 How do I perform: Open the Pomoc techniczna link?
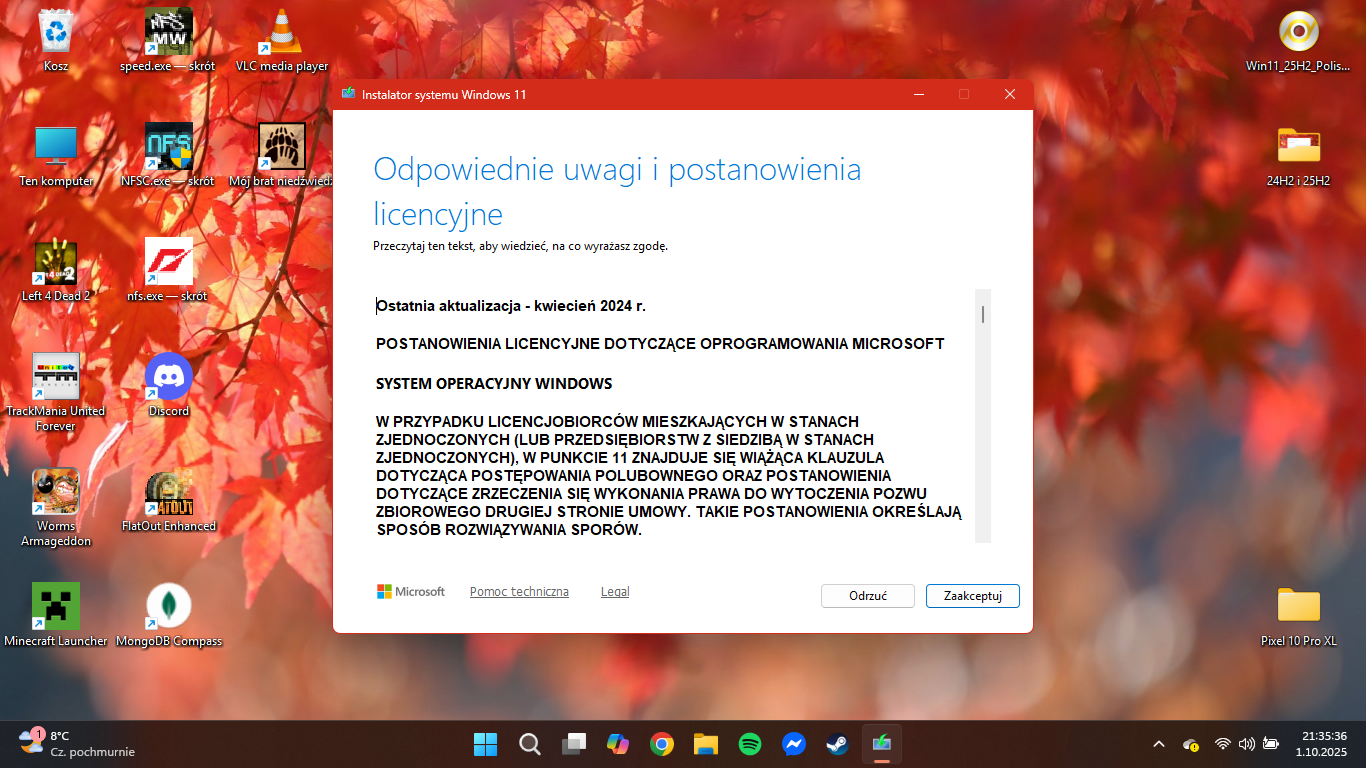(519, 592)
